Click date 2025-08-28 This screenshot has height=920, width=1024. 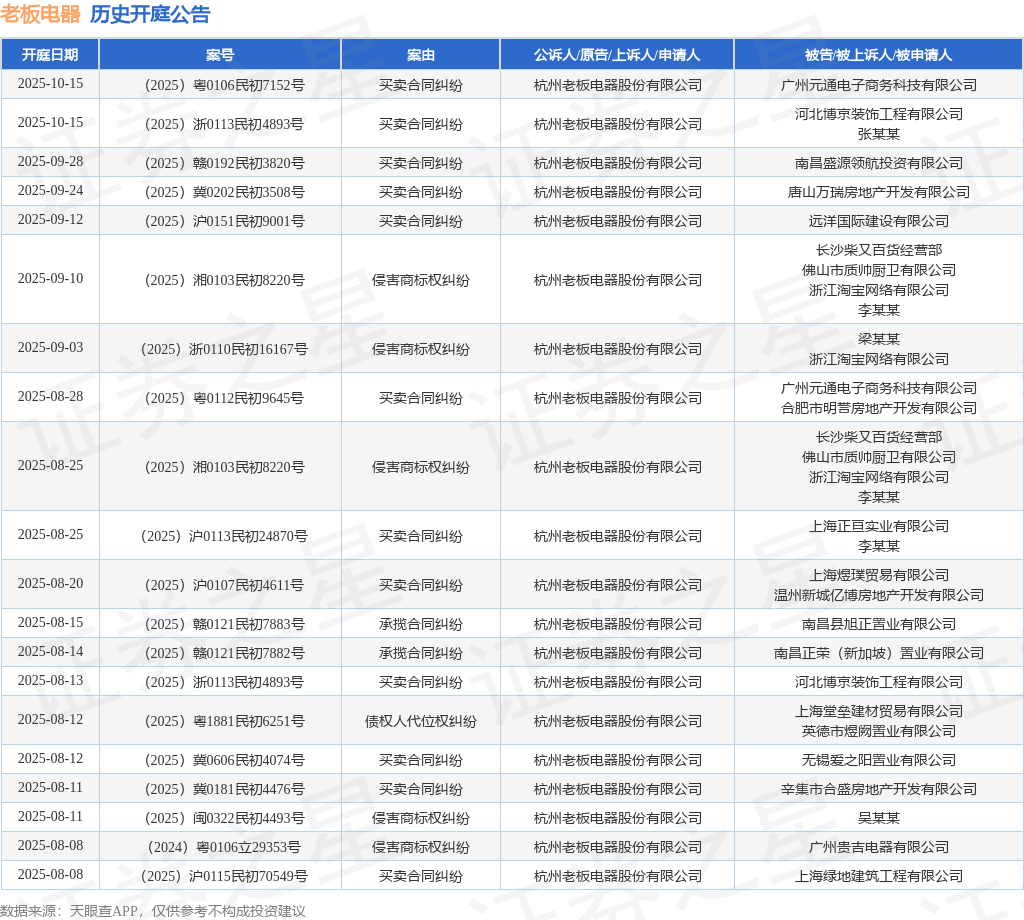pos(50,396)
